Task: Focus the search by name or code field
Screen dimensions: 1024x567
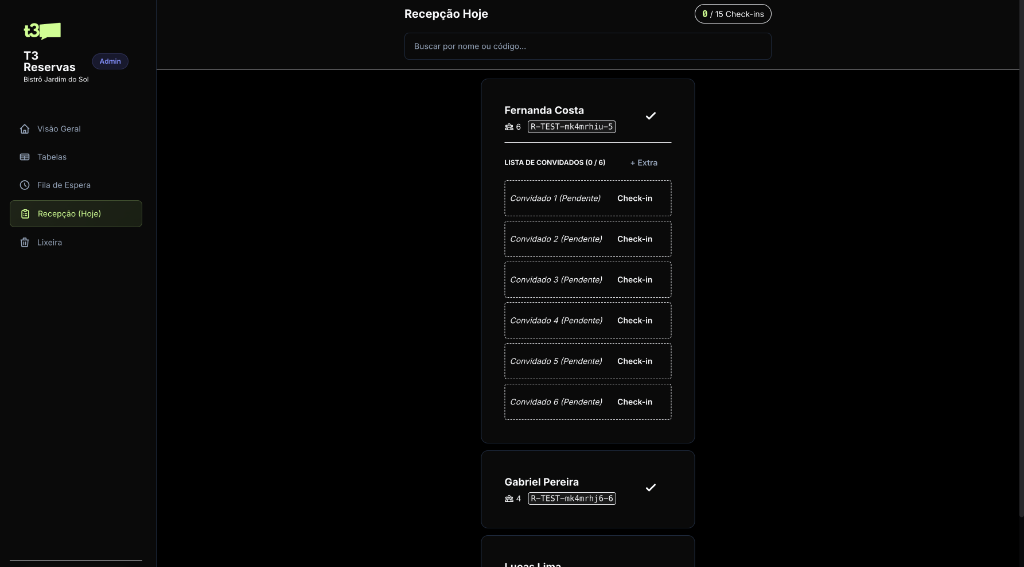Action: click(587, 46)
